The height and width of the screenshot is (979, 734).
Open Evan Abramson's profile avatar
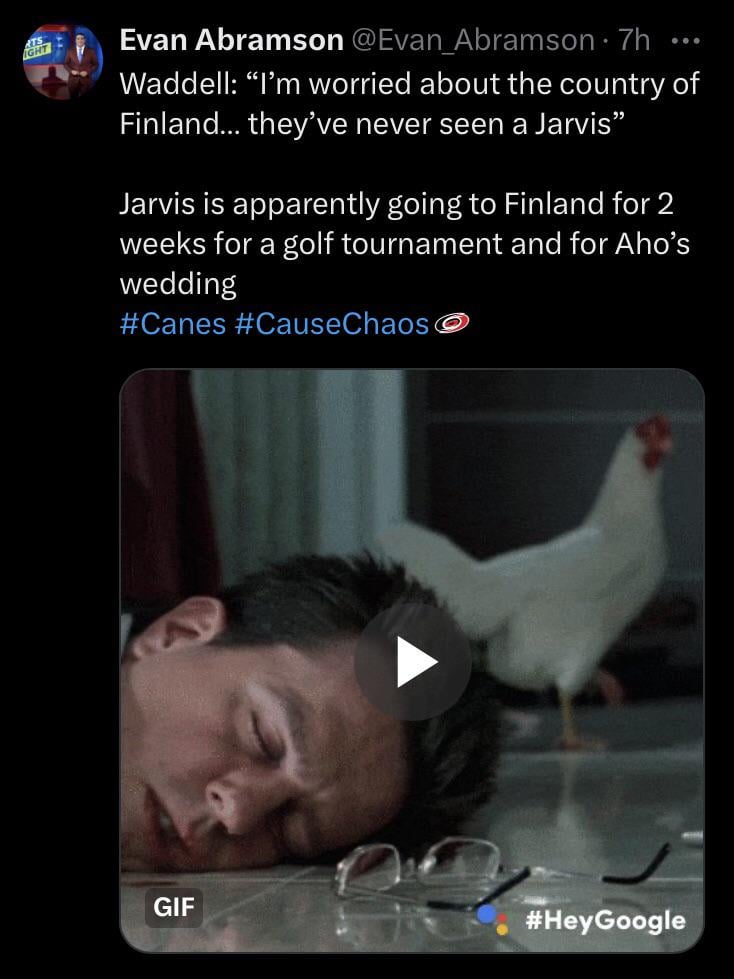[x=63, y=61]
